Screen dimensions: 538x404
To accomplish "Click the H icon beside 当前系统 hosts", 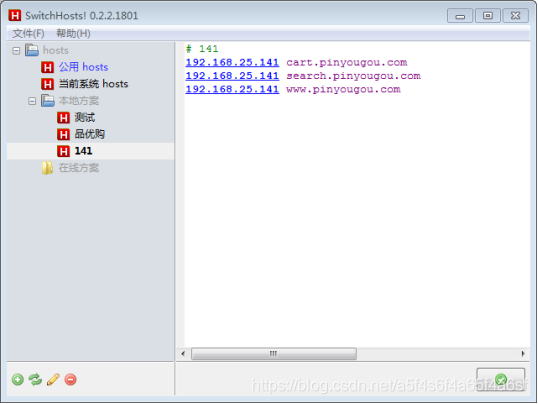I will coord(47,84).
